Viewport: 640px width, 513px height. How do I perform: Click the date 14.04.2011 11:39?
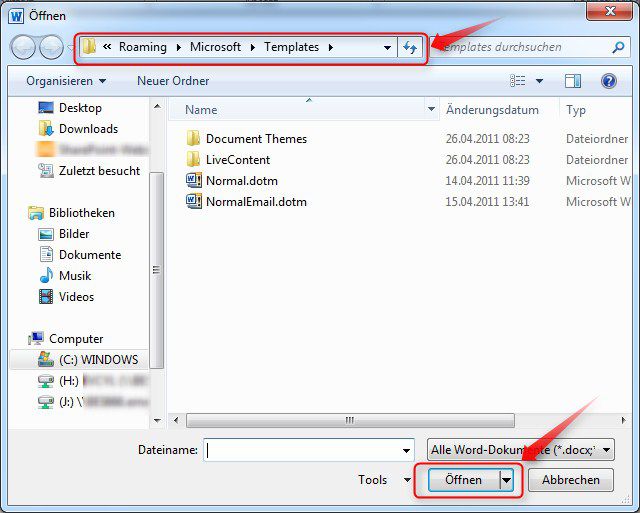tap(487, 180)
